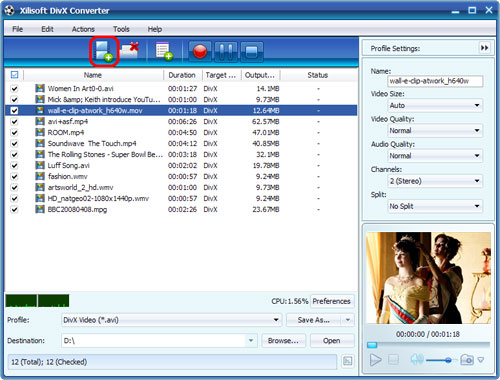Viewport: 500px width, 380px height.
Task: Open the Help menu
Action: tap(155, 29)
